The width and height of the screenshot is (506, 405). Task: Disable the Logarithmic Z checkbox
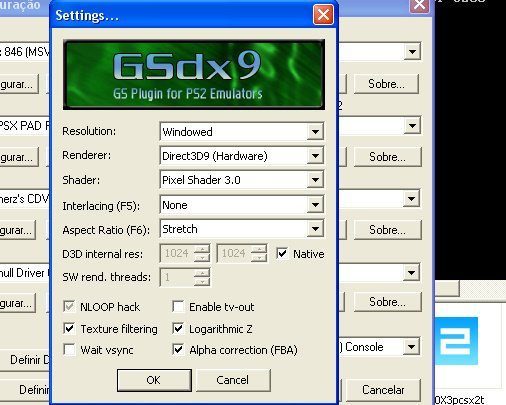(x=178, y=329)
